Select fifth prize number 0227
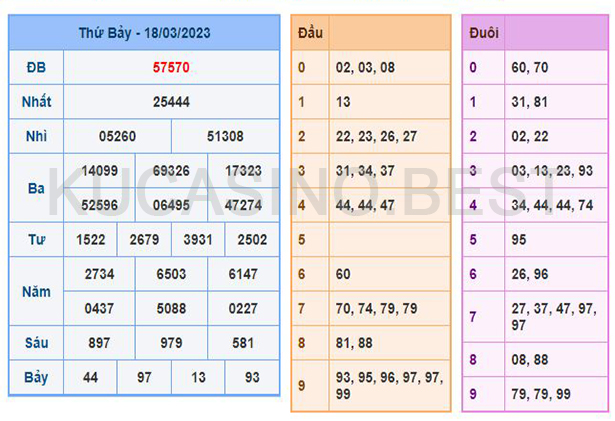The height and width of the screenshot is (421, 615). [244, 308]
